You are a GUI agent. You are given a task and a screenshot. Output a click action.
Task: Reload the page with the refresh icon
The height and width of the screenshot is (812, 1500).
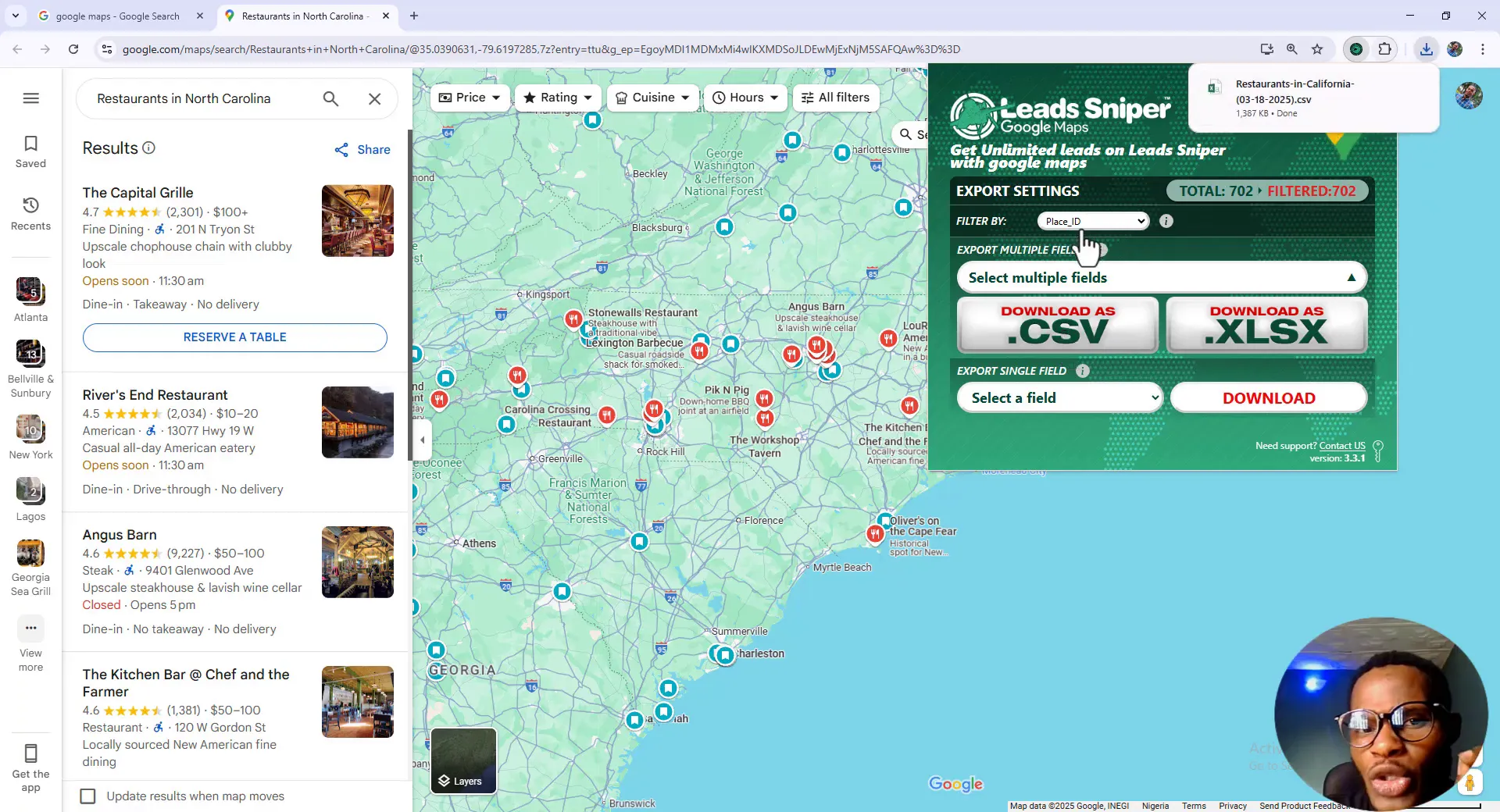point(73,49)
